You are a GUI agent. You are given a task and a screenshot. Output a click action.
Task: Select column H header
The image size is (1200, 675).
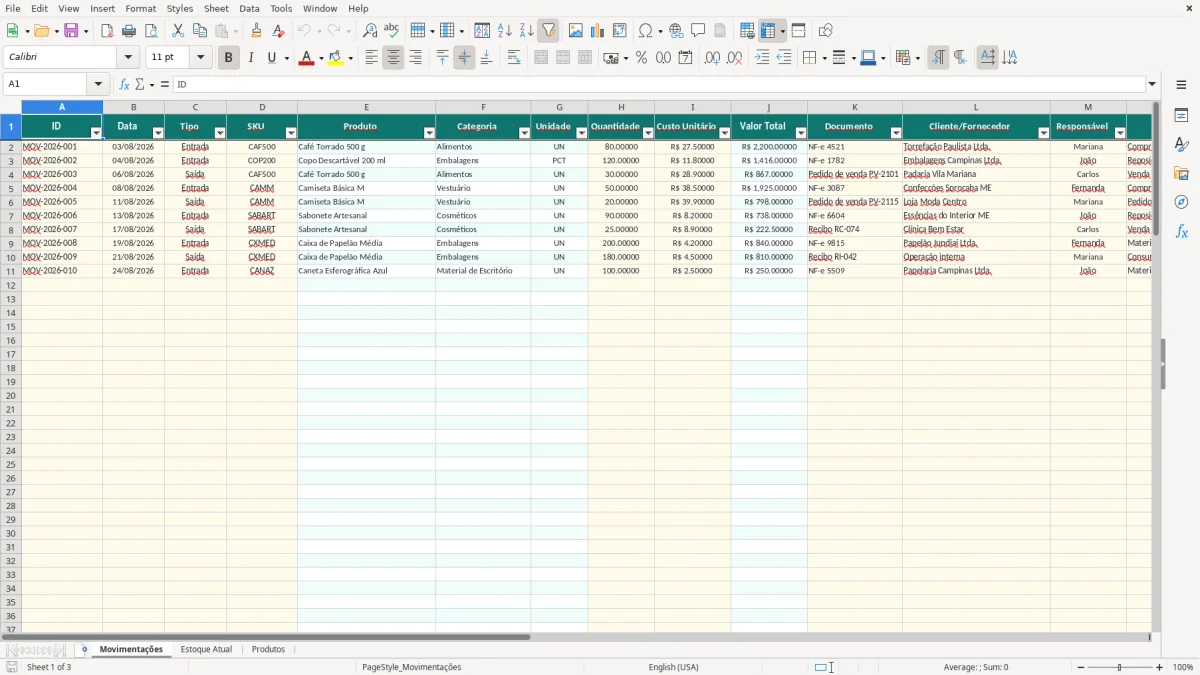(621, 107)
